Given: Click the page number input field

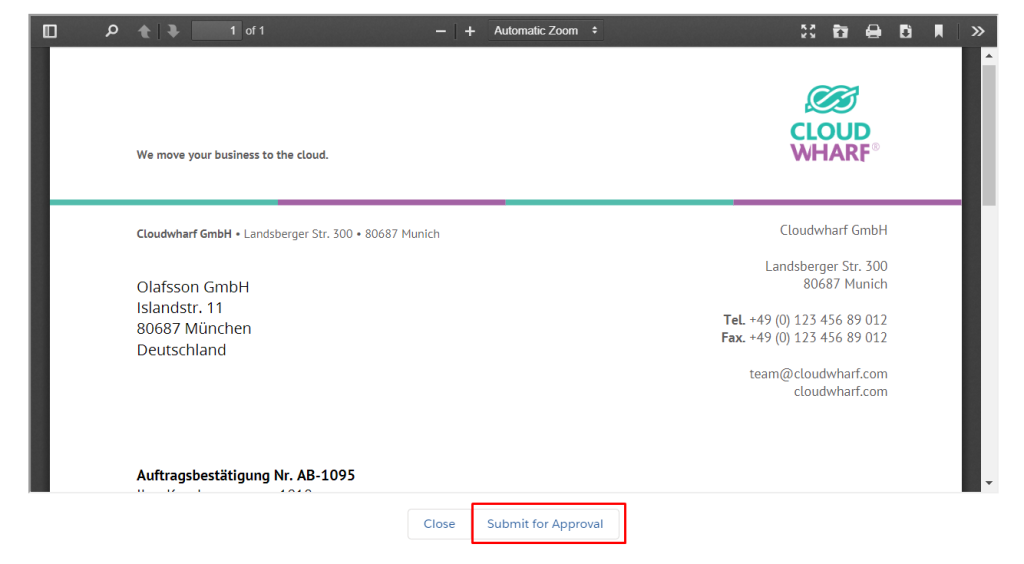Looking at the screenshot, I should click(x=217, y=31).
